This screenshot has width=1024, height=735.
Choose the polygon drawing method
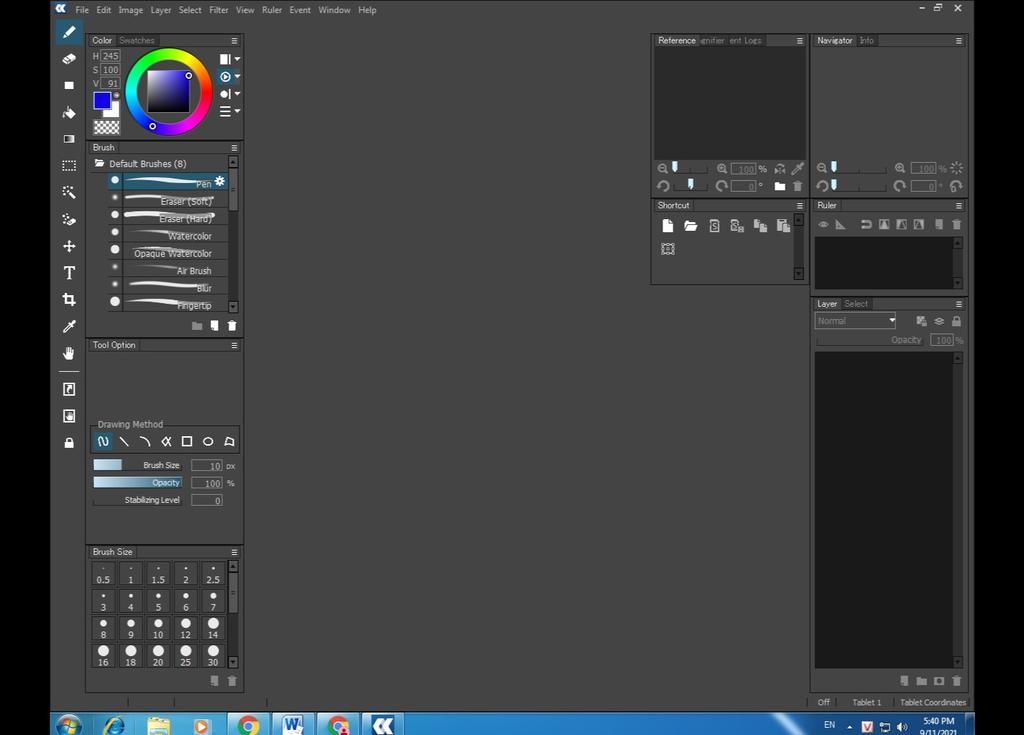[x=229, y=442]
